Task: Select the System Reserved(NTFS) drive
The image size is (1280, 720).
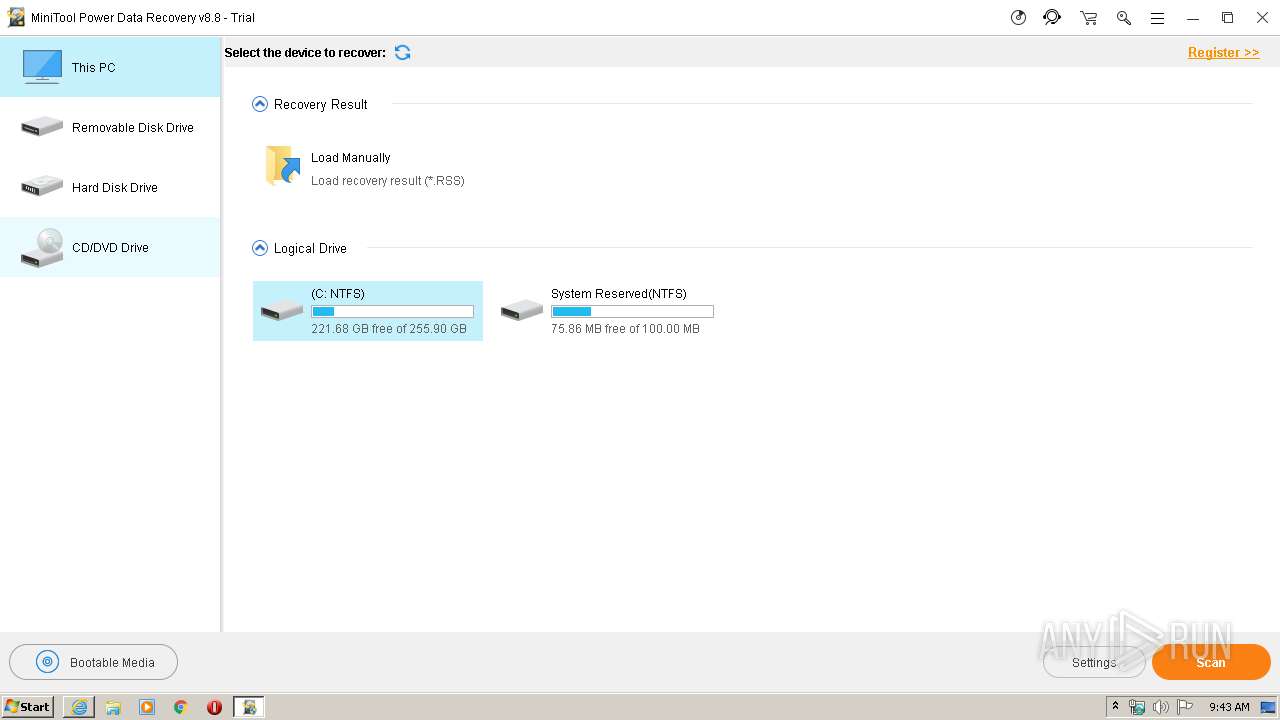Action: pos(607,311)
